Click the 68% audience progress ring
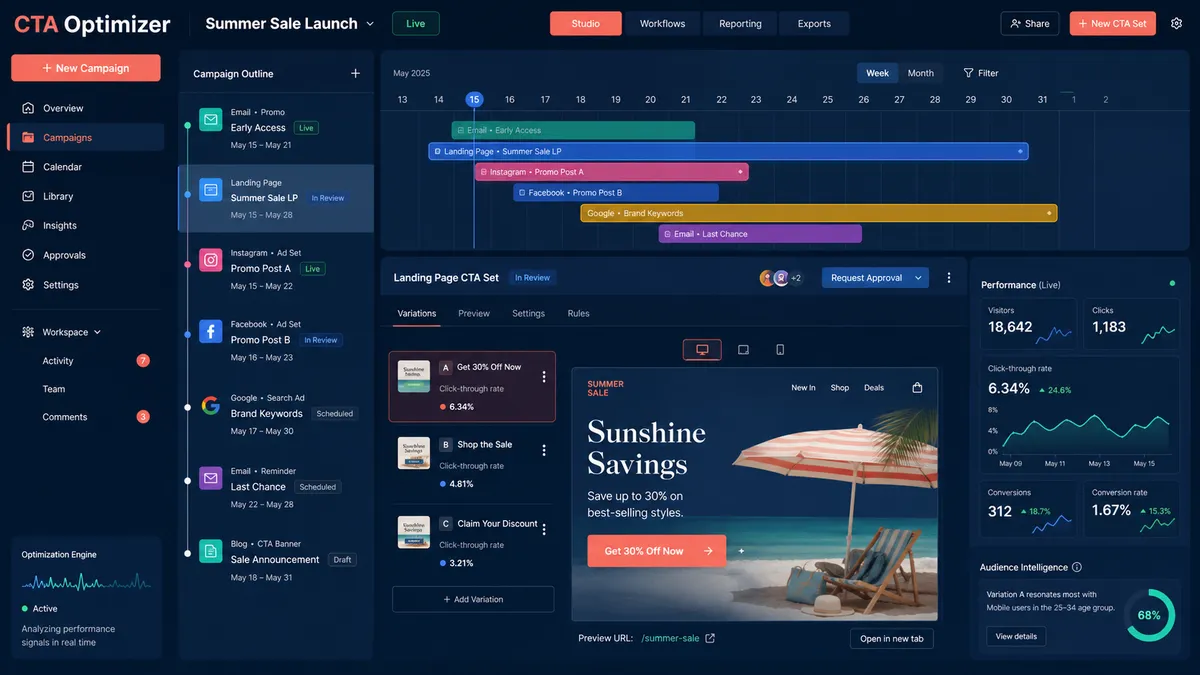This screenshot has width=1200, height=675. 1149,615
